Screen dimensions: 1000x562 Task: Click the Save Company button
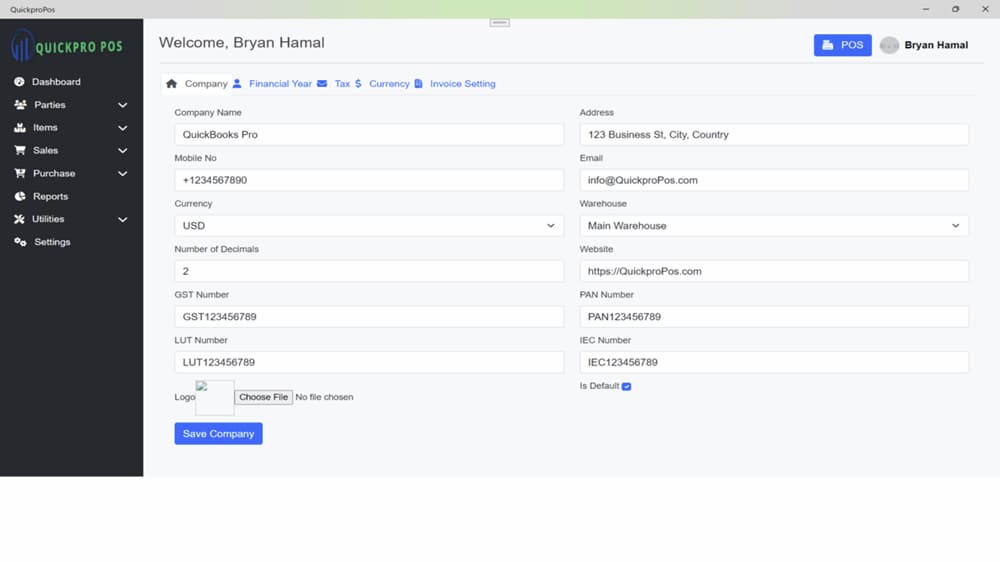click(218, 434)
